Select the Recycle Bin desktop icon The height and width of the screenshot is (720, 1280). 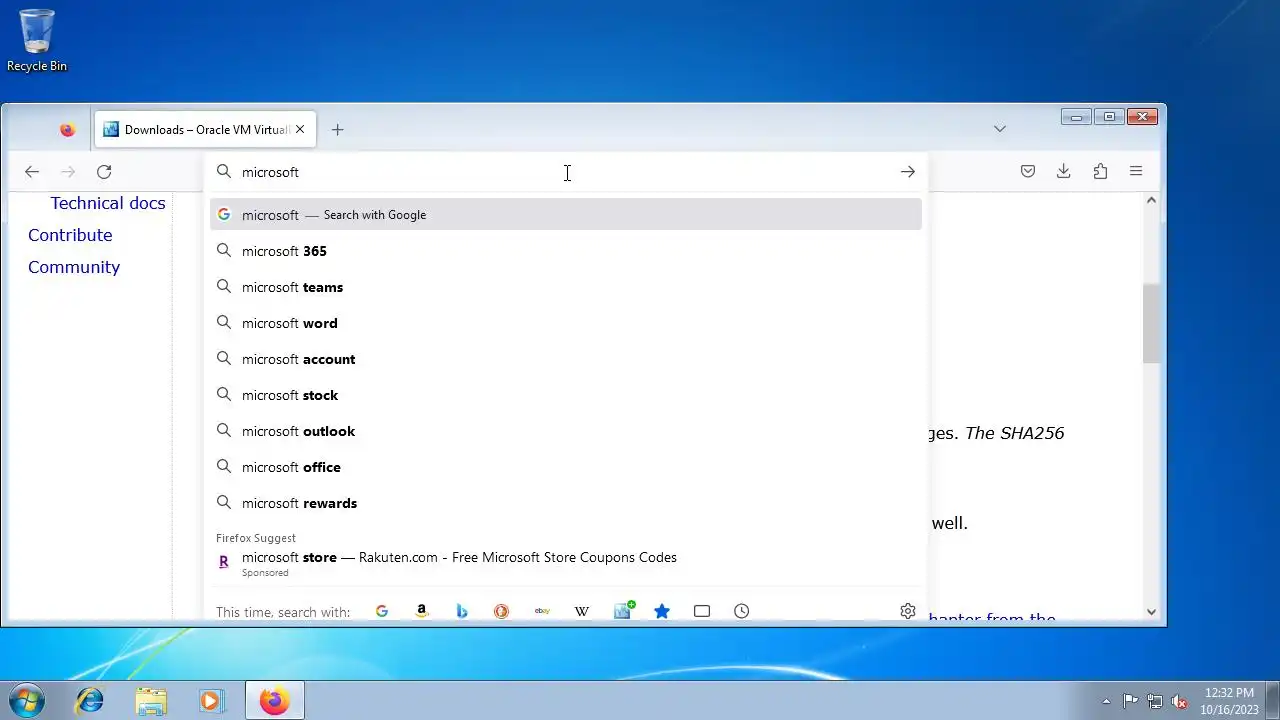(x=37, y=41)
